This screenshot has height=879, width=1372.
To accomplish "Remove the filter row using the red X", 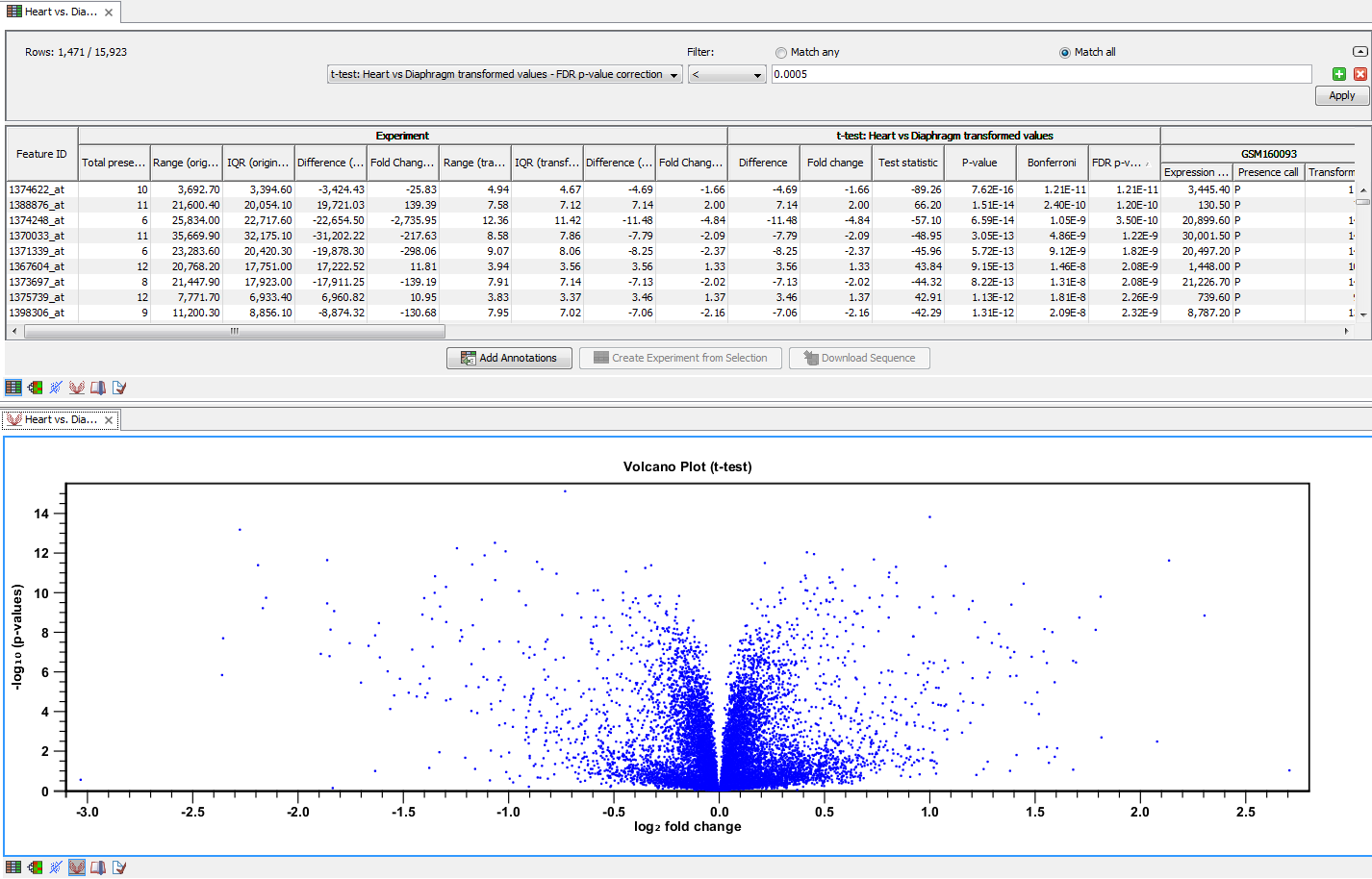I will (x=1360, y=73).
